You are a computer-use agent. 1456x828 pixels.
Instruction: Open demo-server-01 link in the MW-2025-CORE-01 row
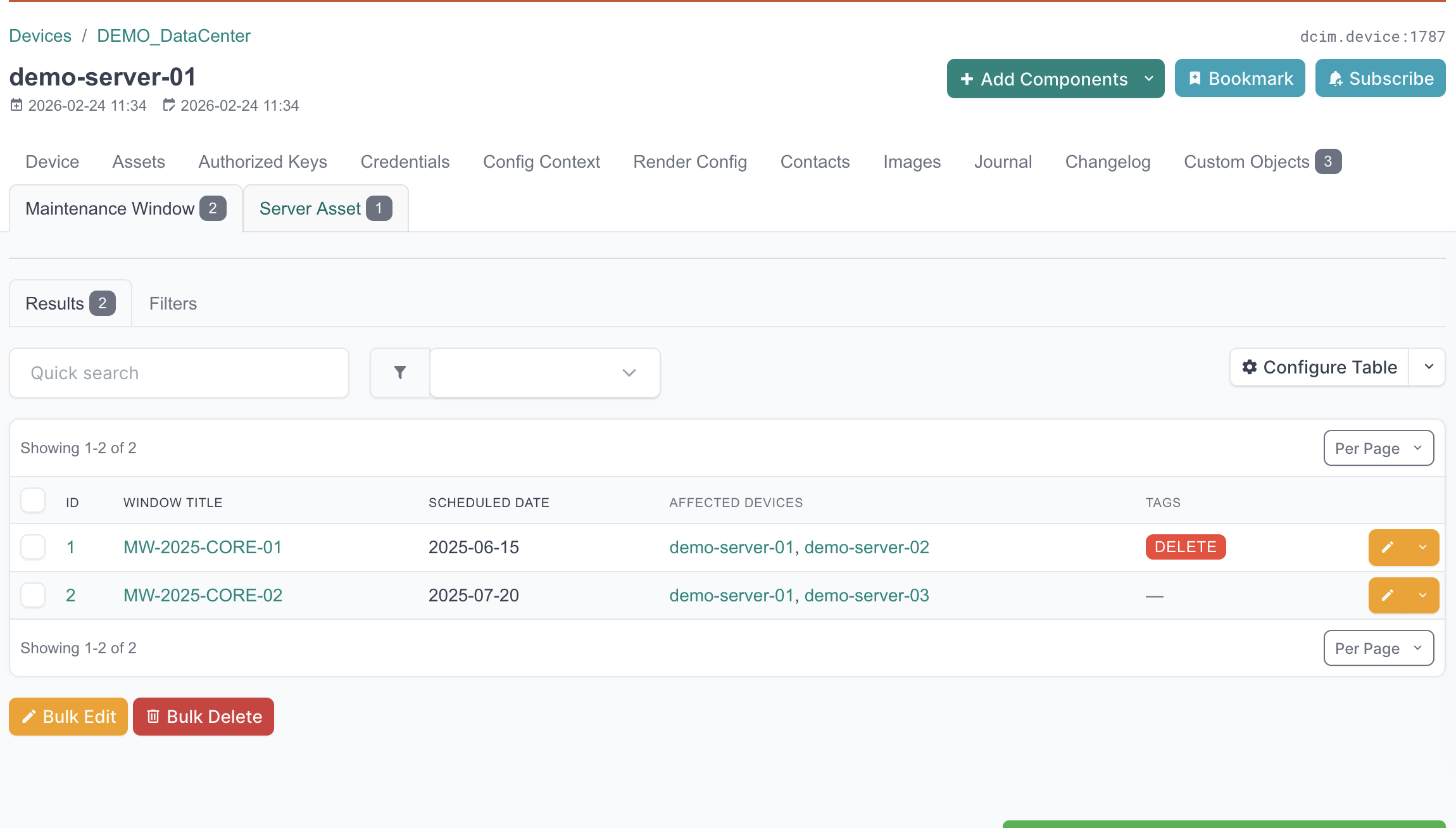731,548
